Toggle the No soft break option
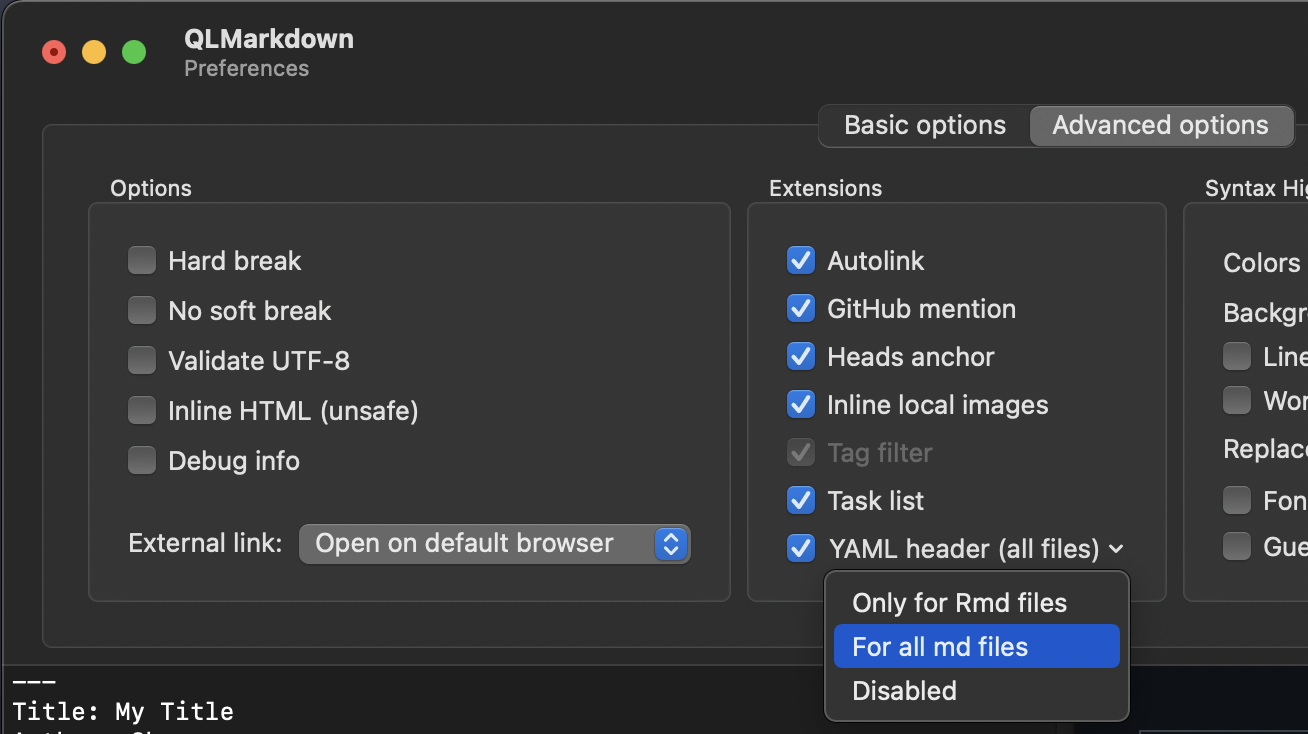 (142, 311)
